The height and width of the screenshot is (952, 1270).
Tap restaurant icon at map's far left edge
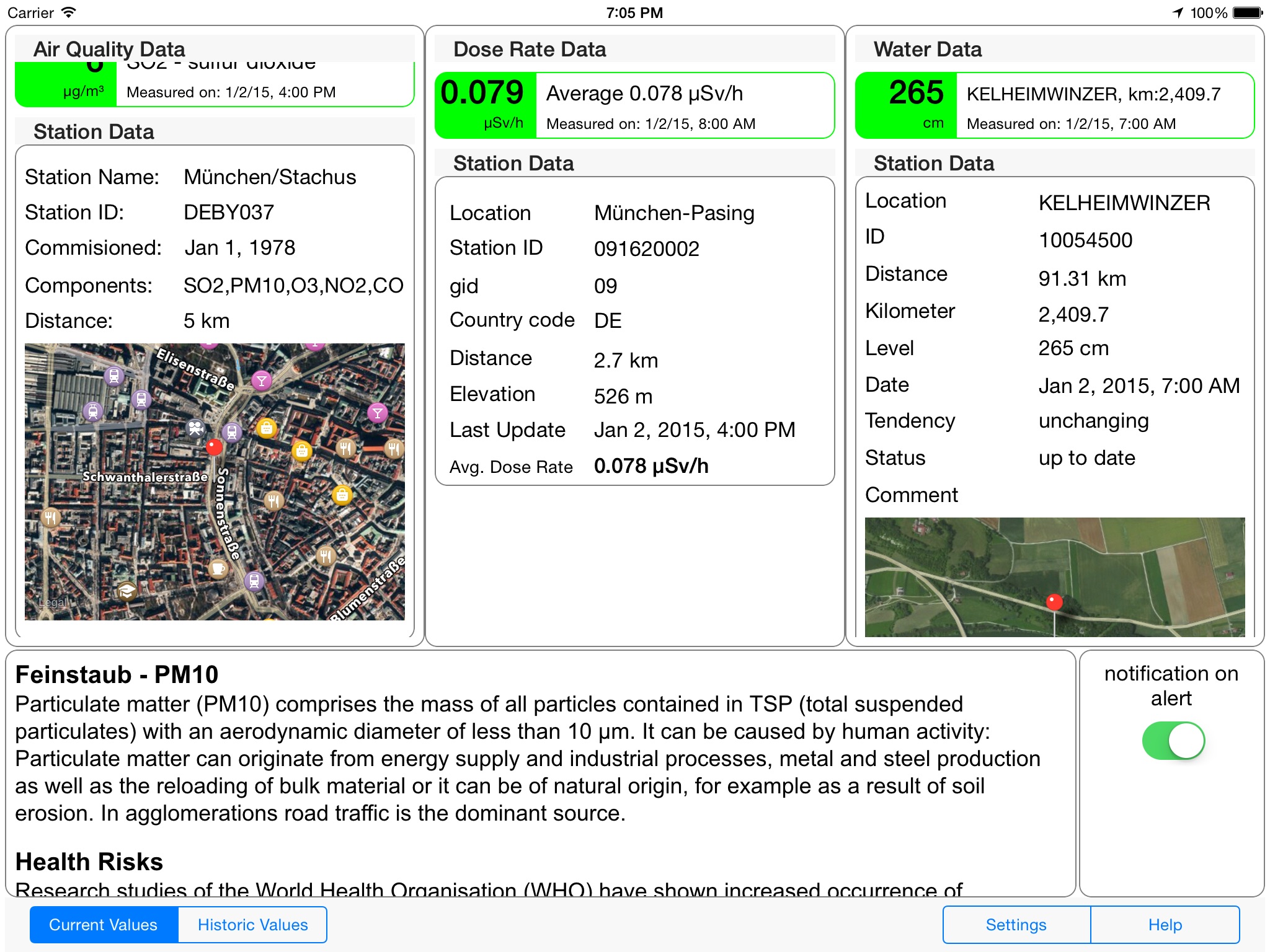[50, 517]
